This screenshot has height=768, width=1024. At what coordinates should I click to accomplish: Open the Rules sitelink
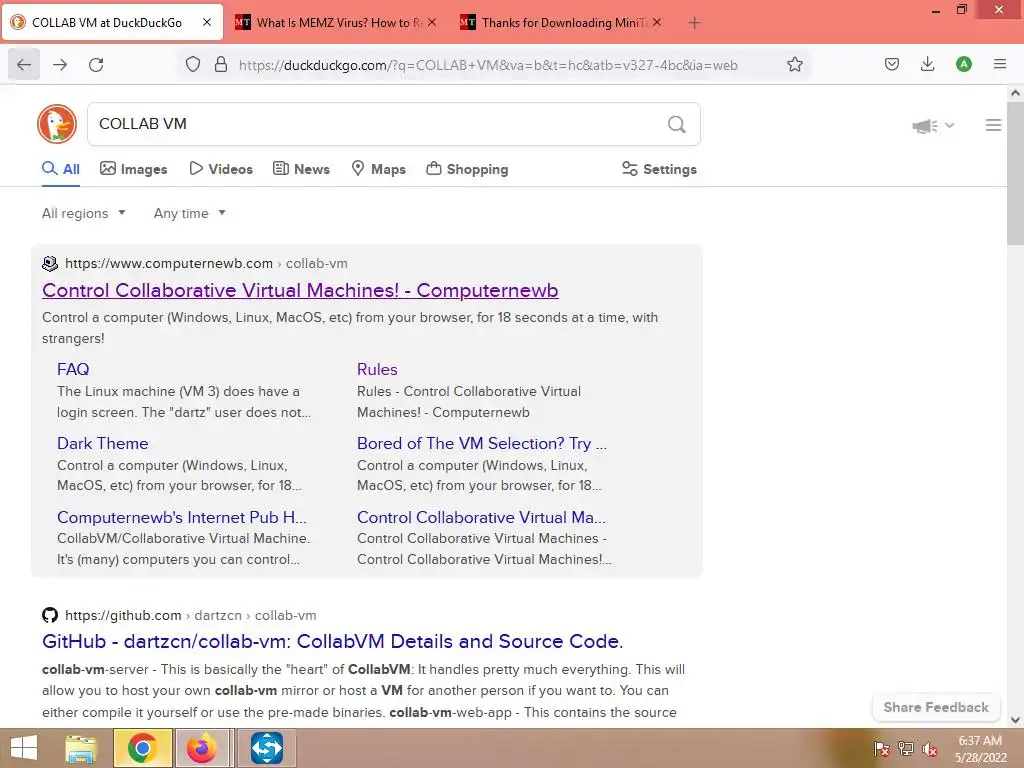point(377,369)
